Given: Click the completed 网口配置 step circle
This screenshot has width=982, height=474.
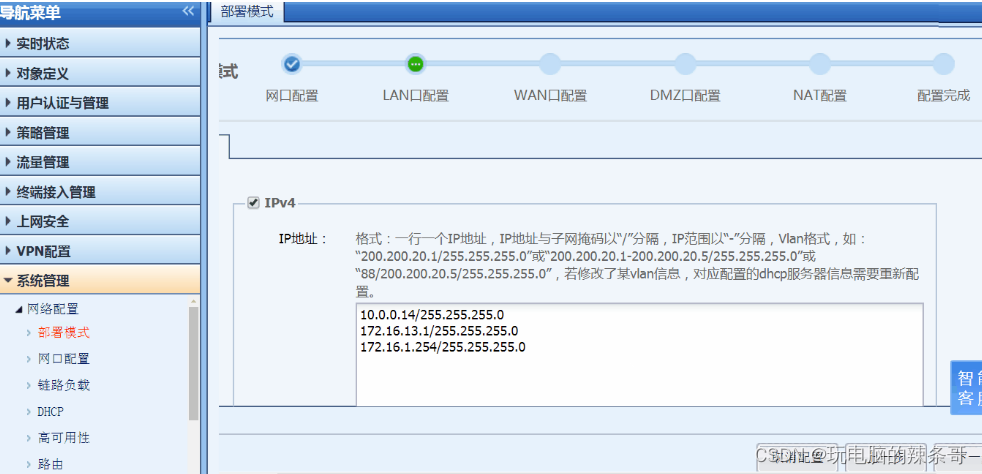Looking at the screenshot, I should tap(292, 64).
